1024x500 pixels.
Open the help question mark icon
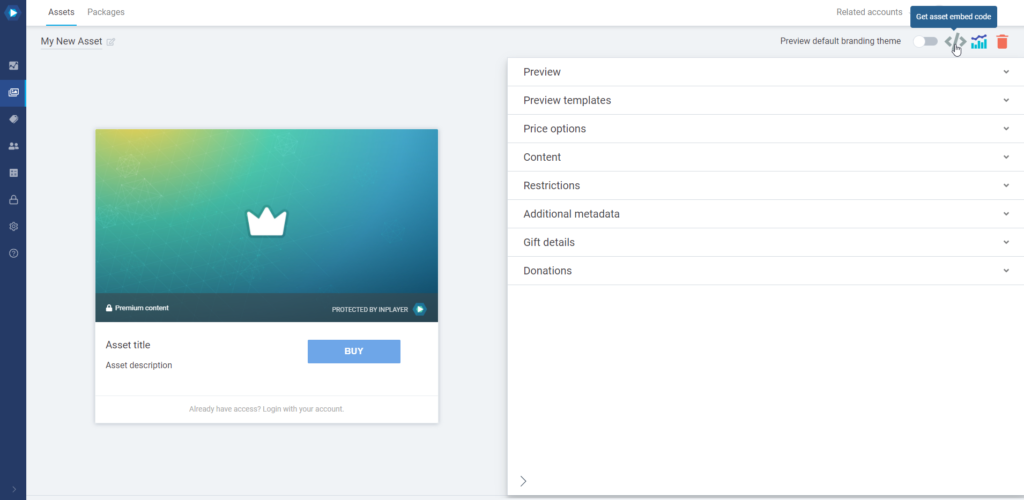click(13, 253)
